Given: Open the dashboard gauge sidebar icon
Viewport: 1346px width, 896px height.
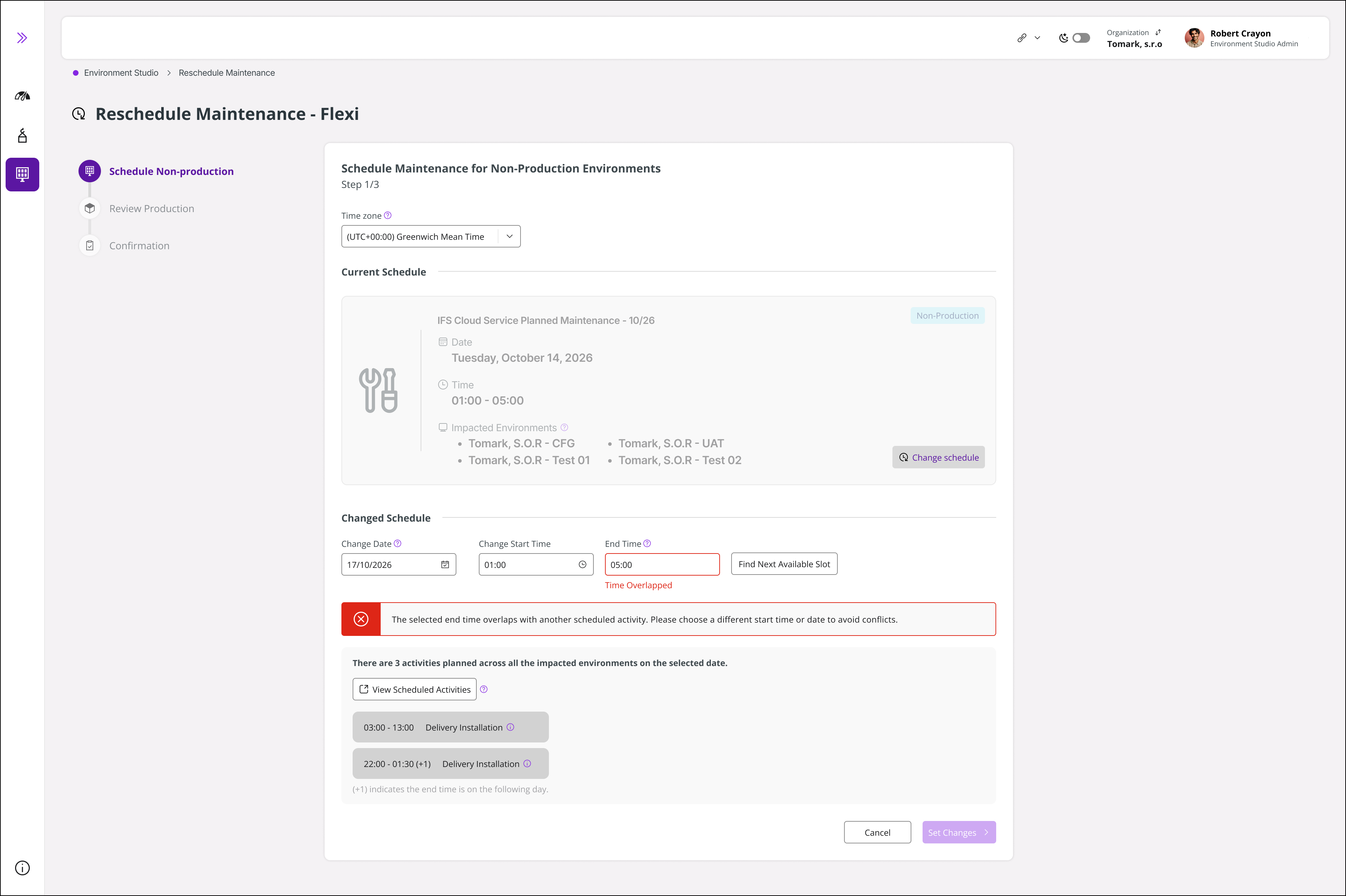Looking at the screenshot, I should tap(22, 96).
